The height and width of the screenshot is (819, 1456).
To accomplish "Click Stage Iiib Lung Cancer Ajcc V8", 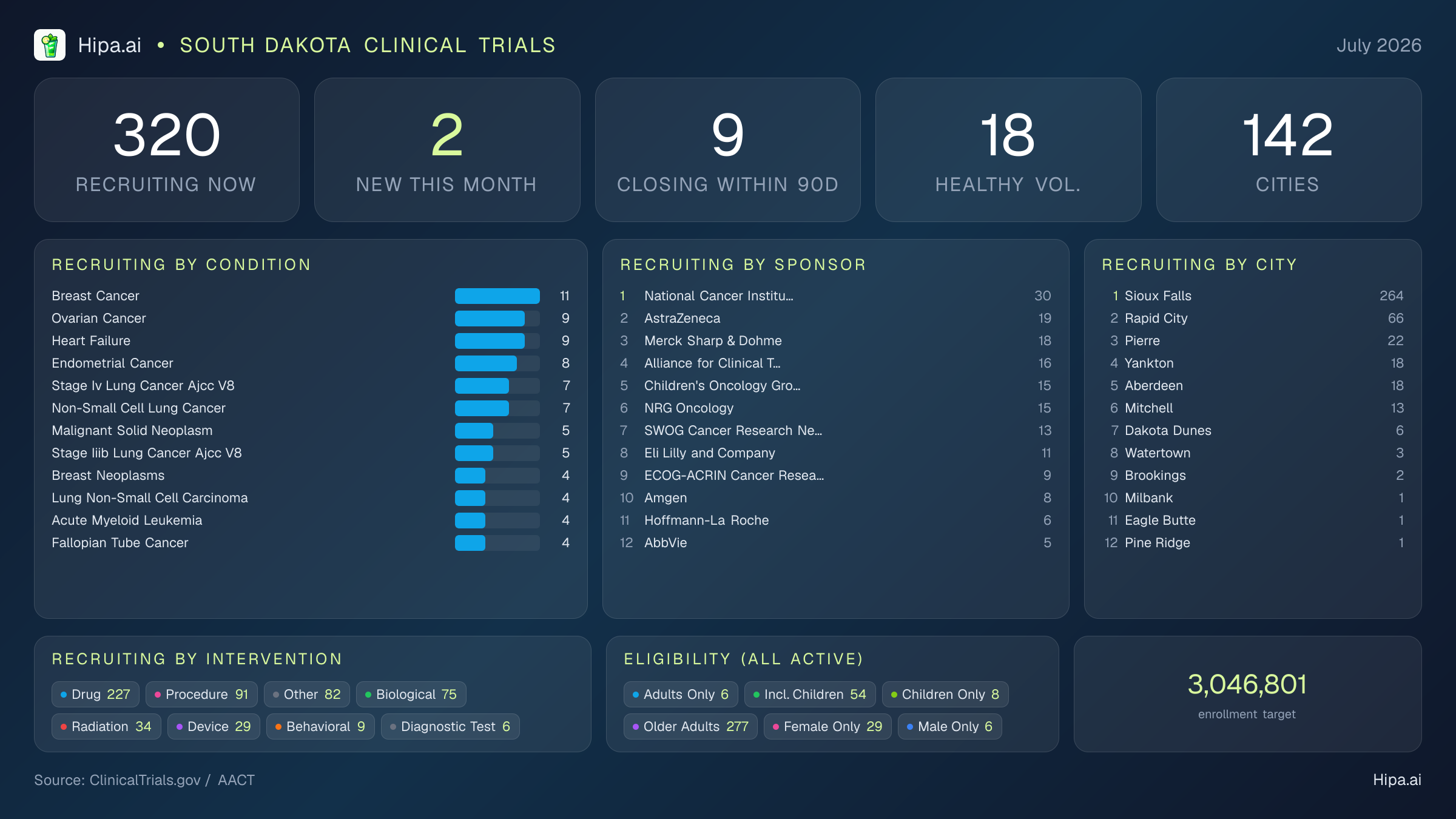I will (311, 453).
